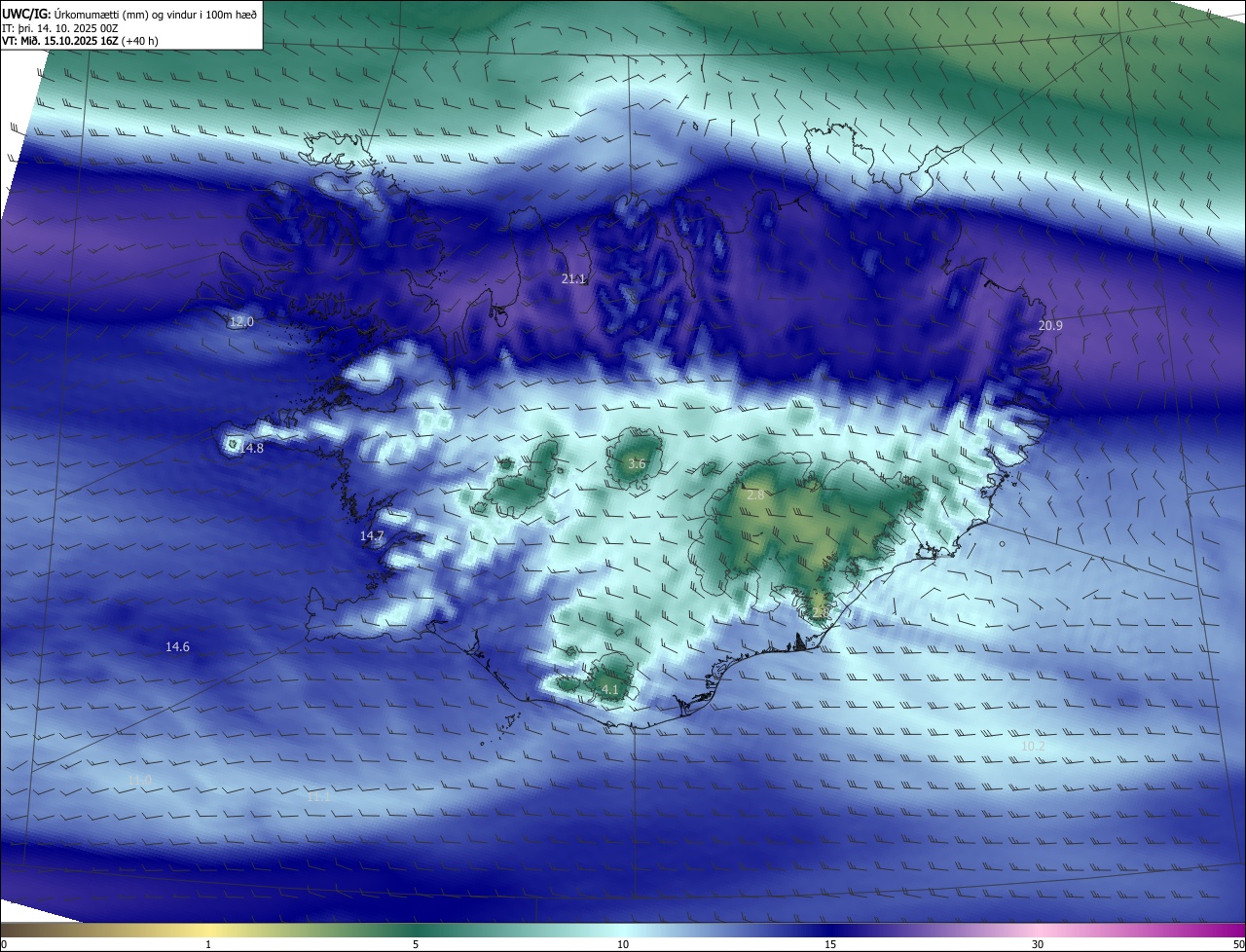Image resolution: width=1246 pixels, height=952 pixels.
Task: Click the faint 11.1 value in the south ocean
Action: tap(319, 796)
